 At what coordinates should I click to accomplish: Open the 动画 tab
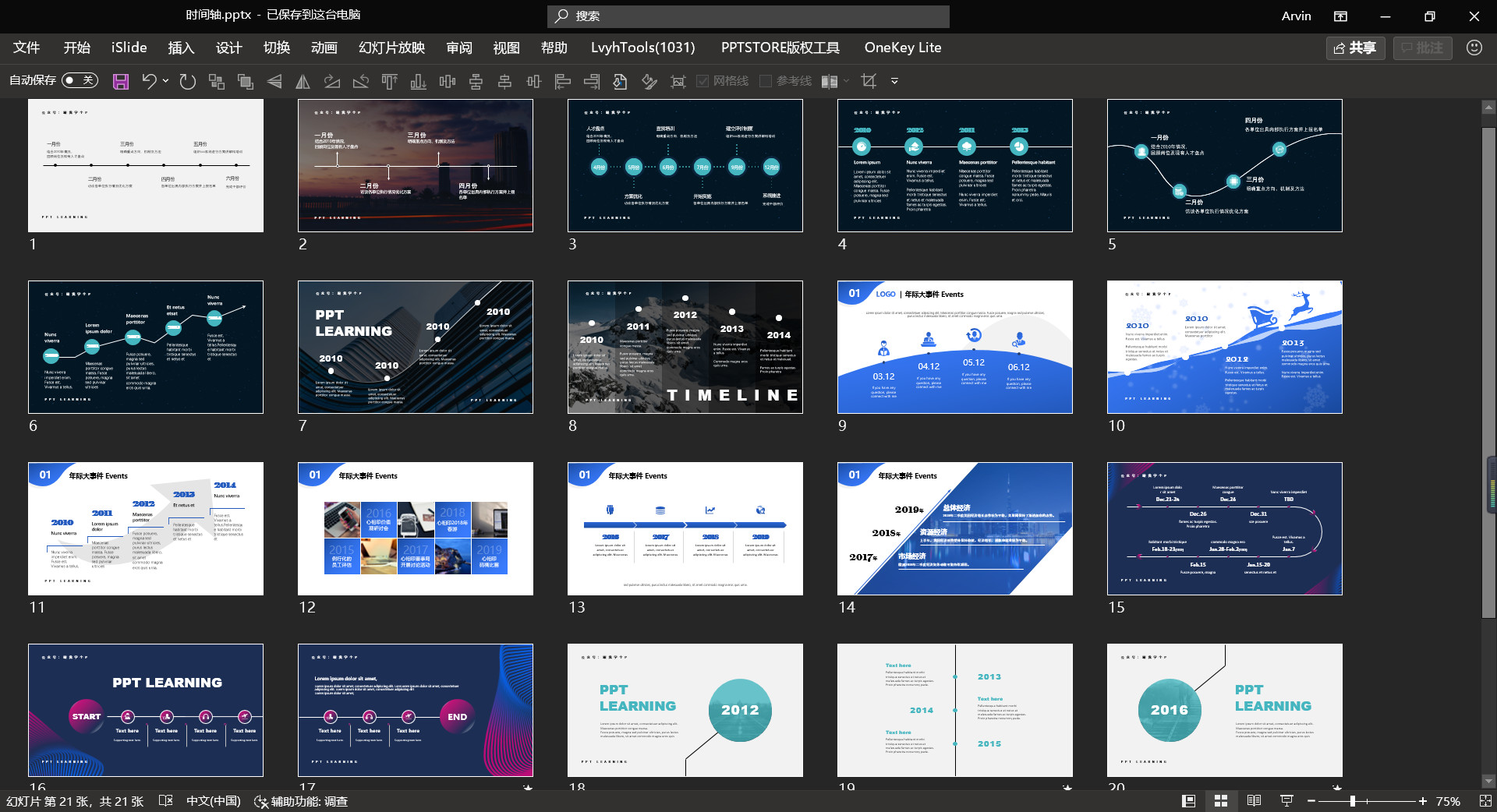click(x=324, y=48)
